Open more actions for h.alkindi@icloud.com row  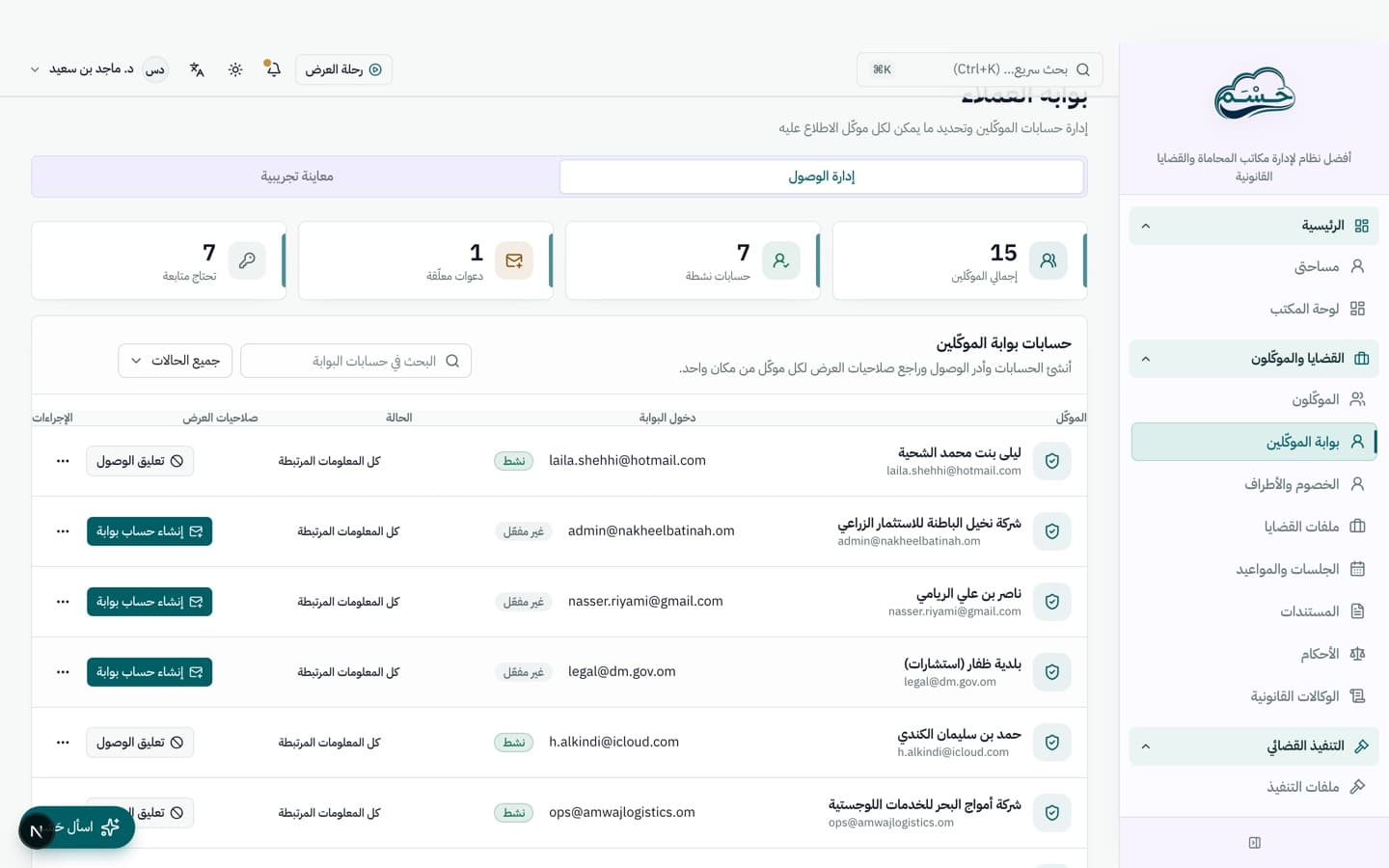coord(63,743)
